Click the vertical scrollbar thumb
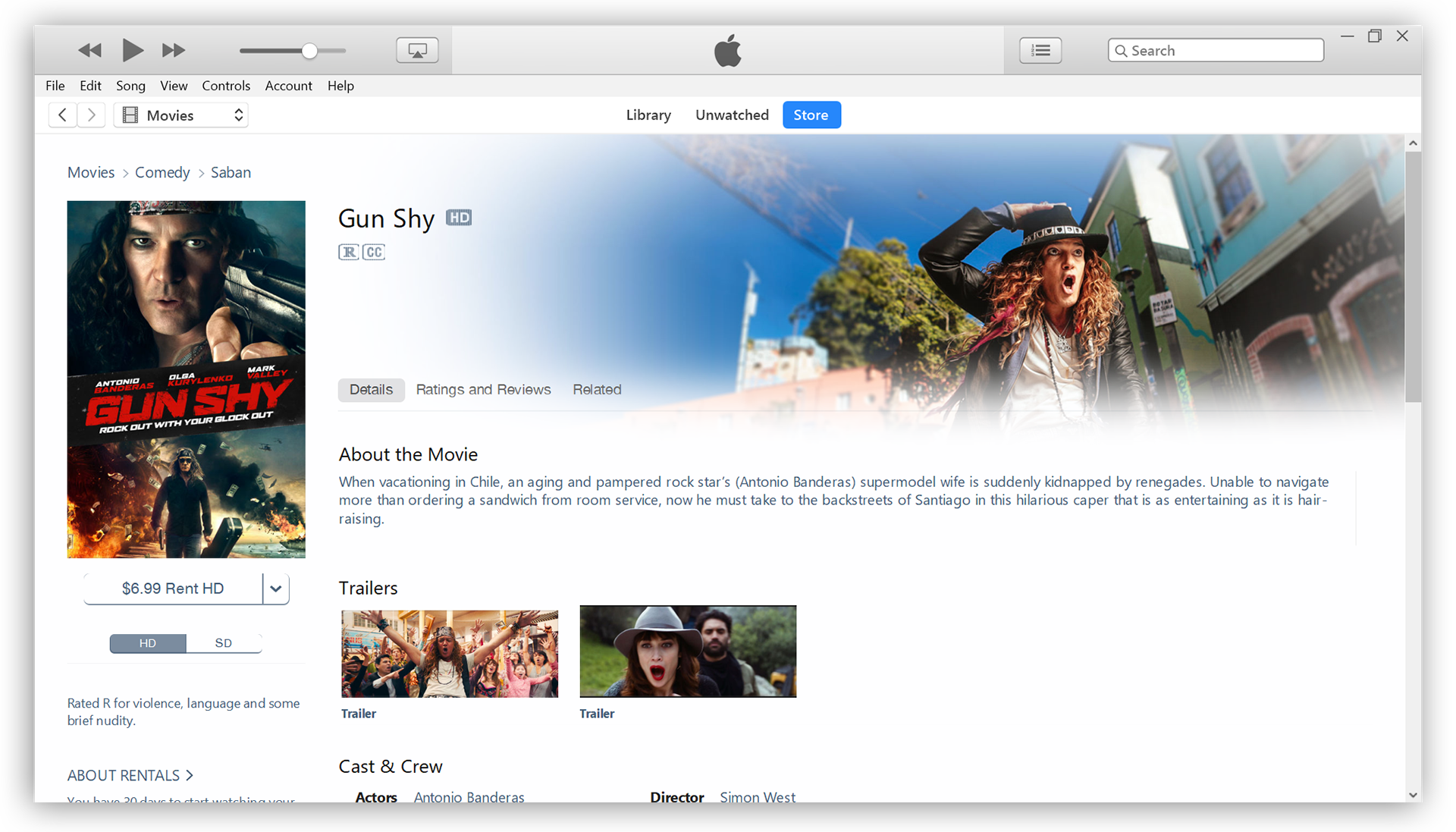Image resolution: width=1456 pixels, height=832 pixels. (x=1413, y=277)
